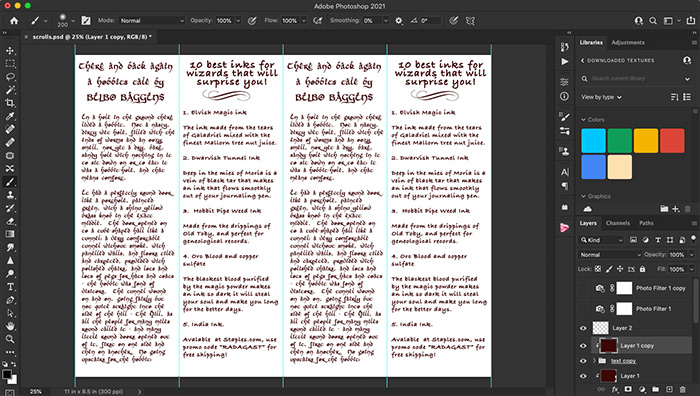Open the brush Opacity dropdown arrow

[x=238, y=21]
